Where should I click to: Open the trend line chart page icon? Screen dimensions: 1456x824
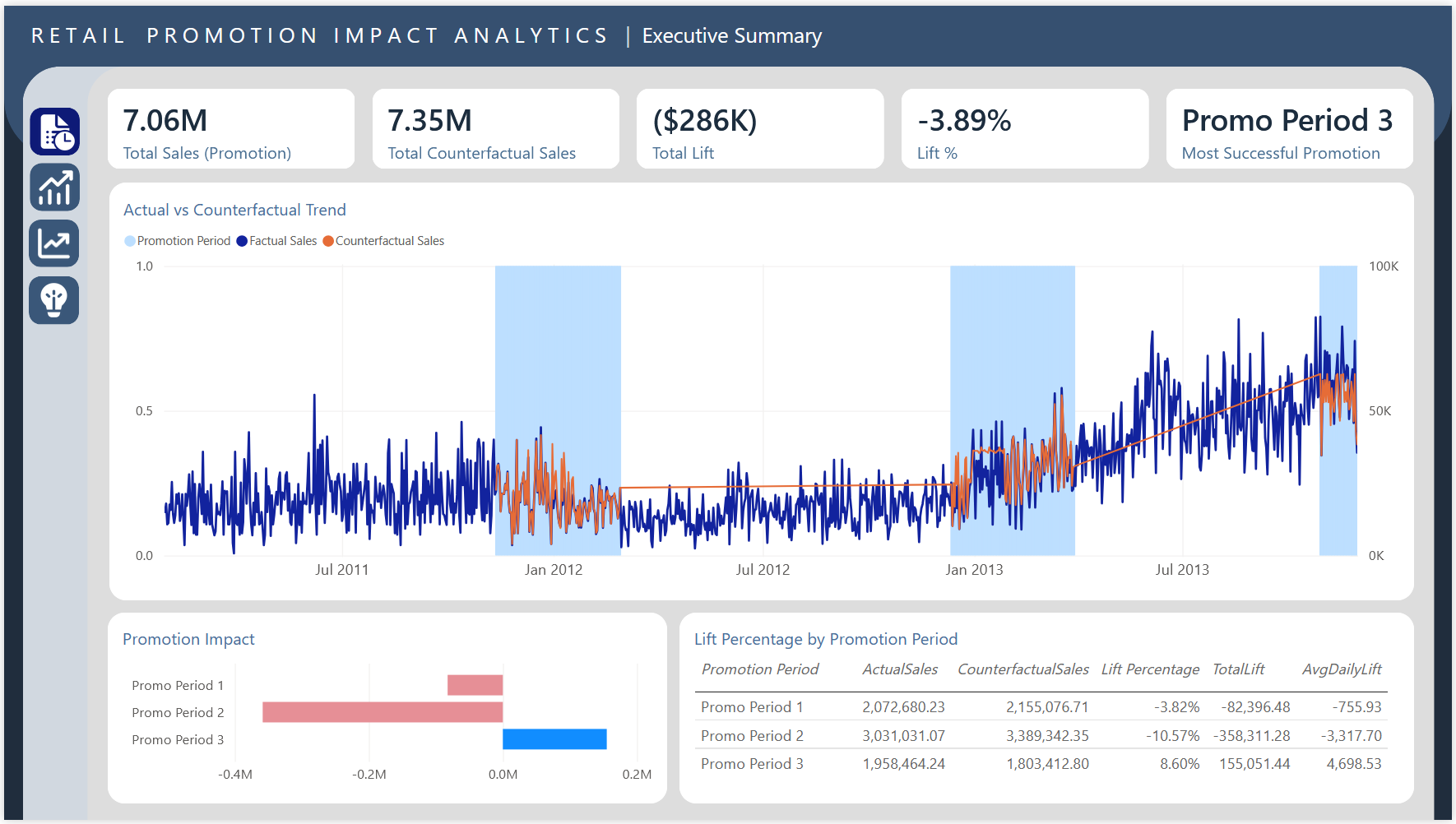(54, 243)
